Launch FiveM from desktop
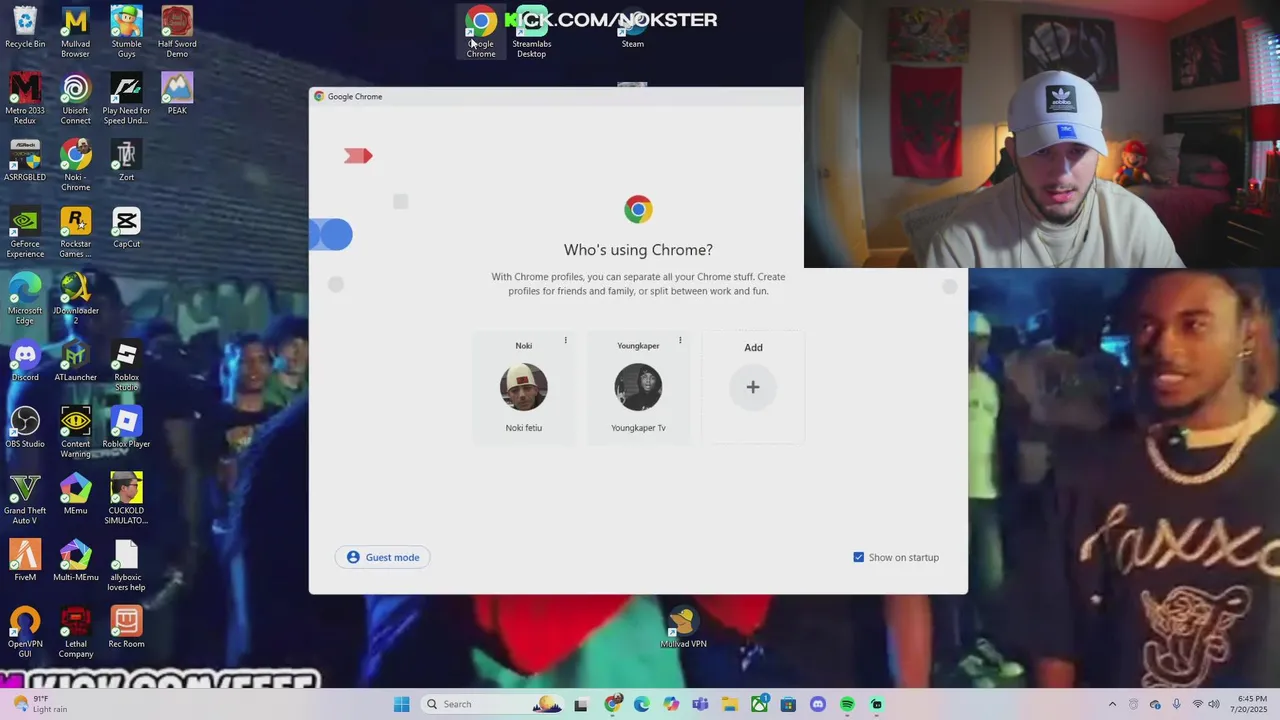The height and width of the screenshot is (720, 1280). [x=25, y=561]
